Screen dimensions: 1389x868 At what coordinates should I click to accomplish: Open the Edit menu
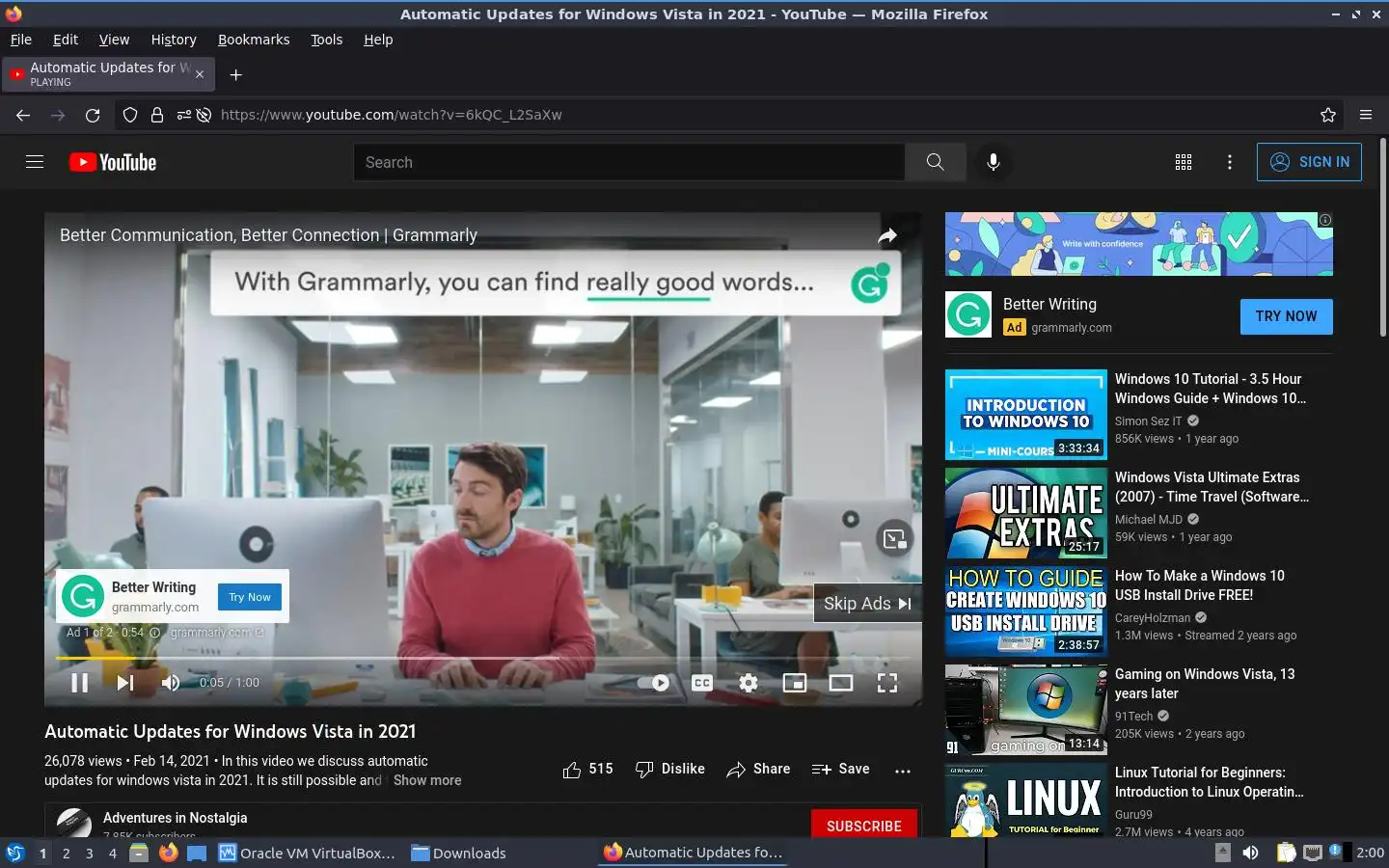(x=66, y=40)
